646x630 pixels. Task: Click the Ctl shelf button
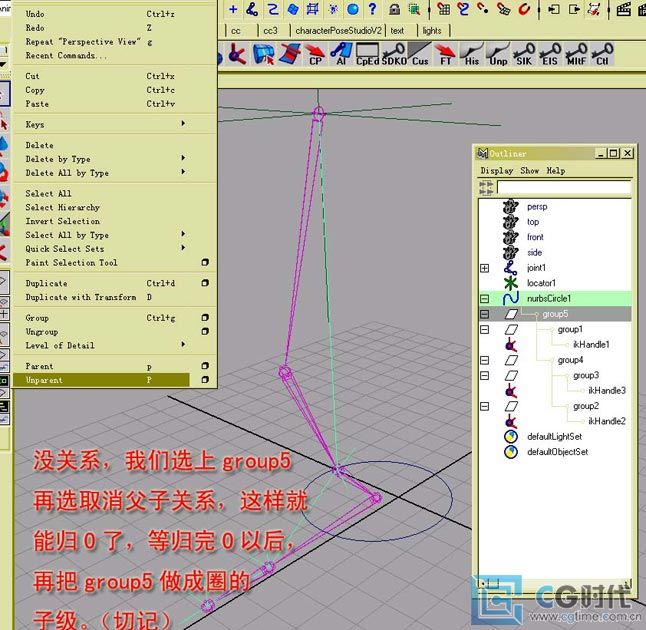(x=602, y=54)
